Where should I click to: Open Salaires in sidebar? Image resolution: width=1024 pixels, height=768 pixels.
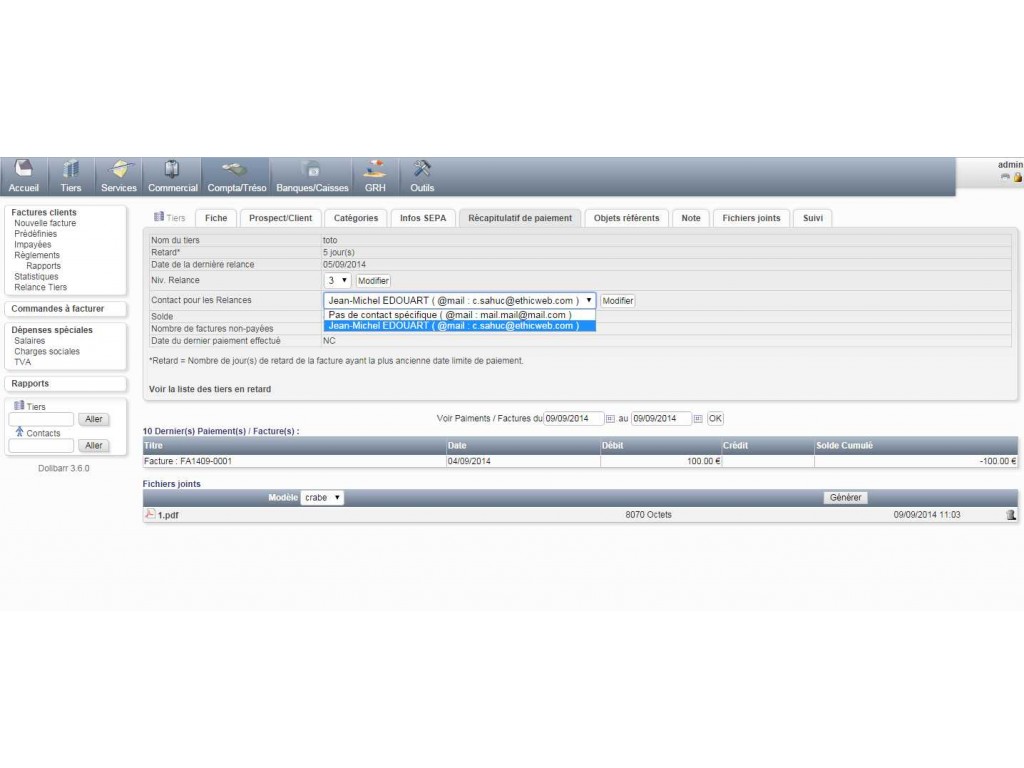tap(29, 341)
